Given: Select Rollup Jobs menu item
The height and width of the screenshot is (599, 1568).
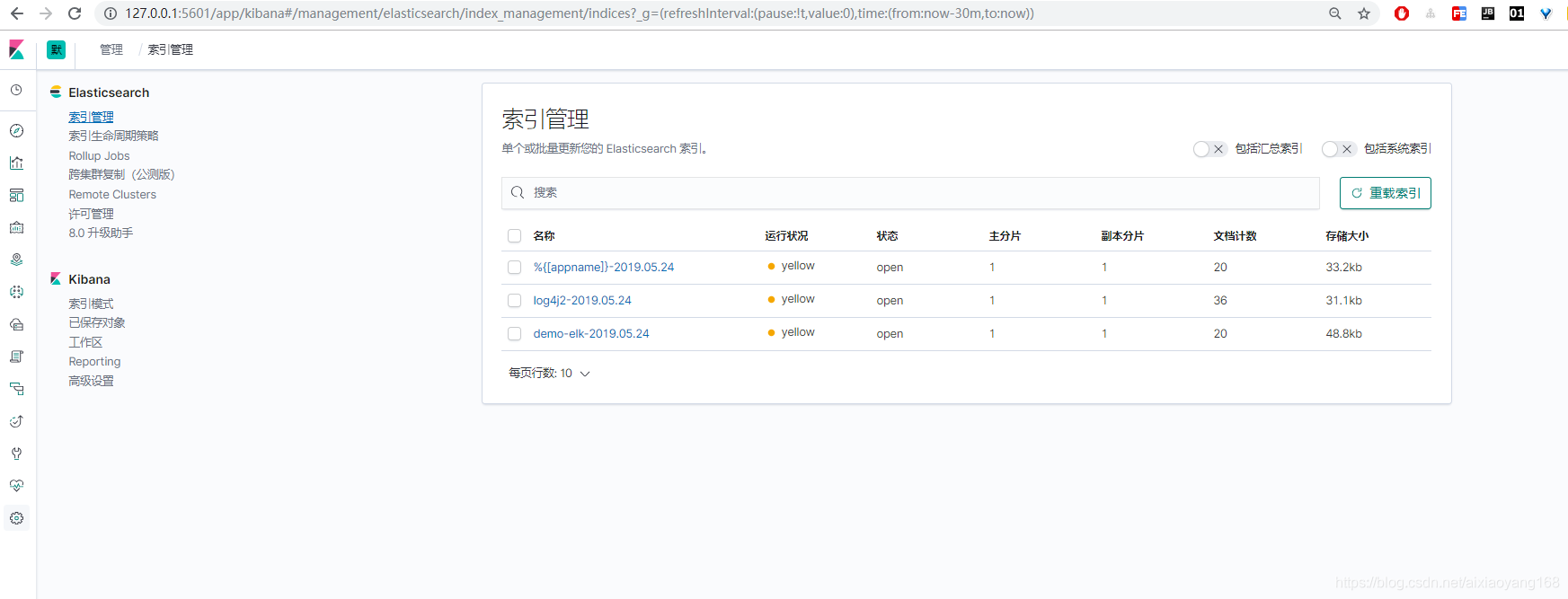Looking at the screenshot, I should (99, 156).
